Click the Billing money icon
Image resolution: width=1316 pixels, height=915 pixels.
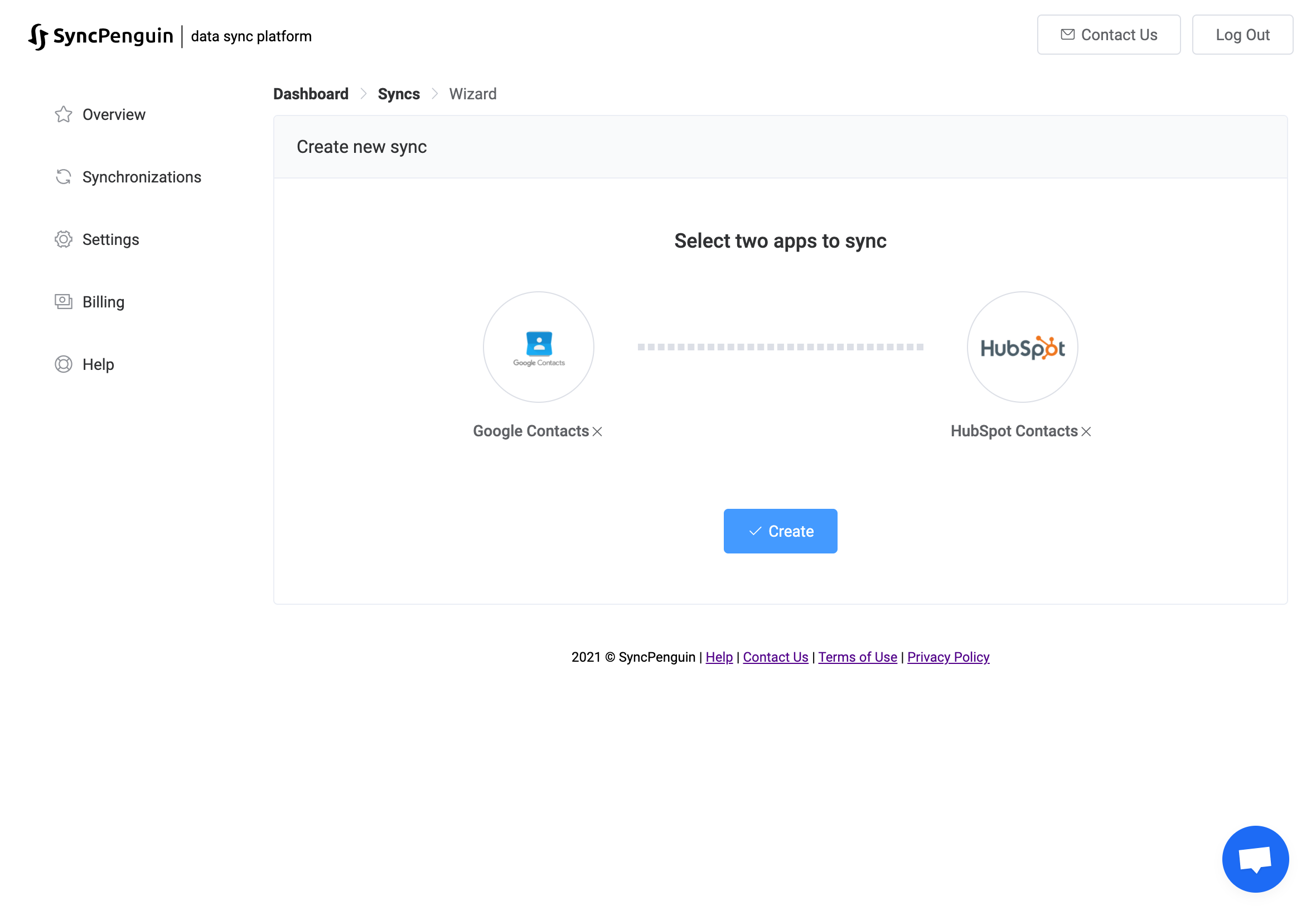tap(63, 302)
